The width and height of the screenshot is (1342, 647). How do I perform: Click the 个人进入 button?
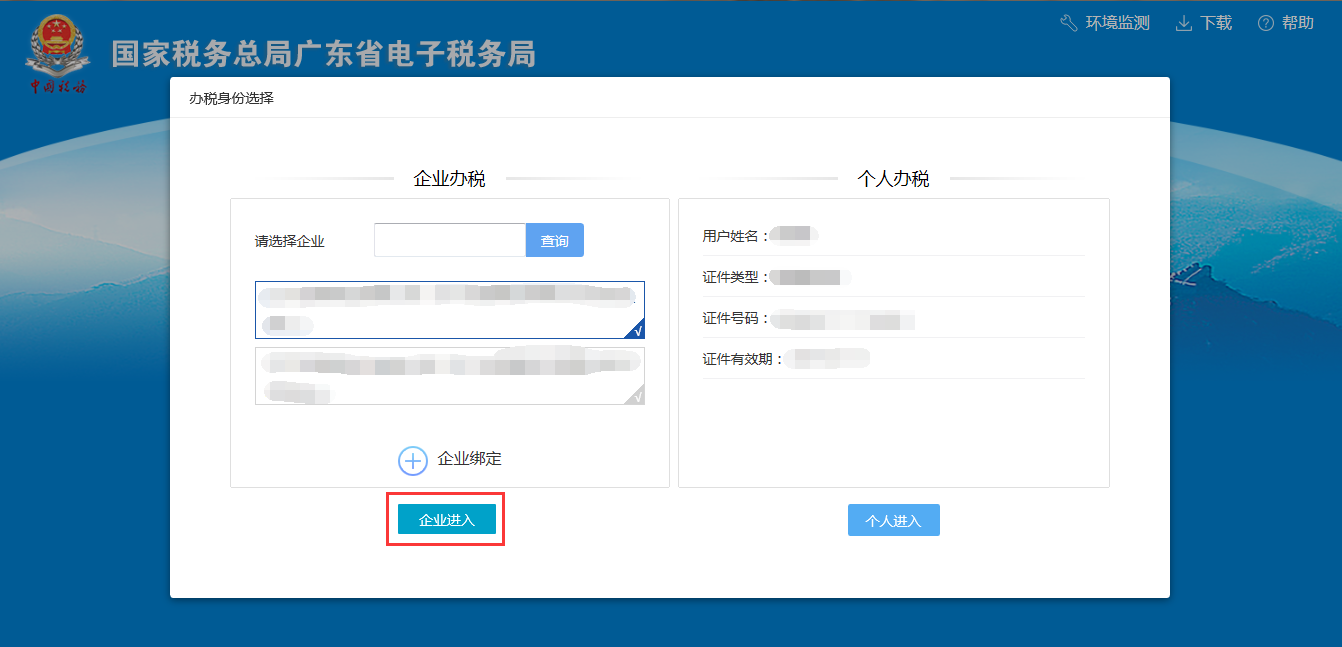(x=893, y=519)
